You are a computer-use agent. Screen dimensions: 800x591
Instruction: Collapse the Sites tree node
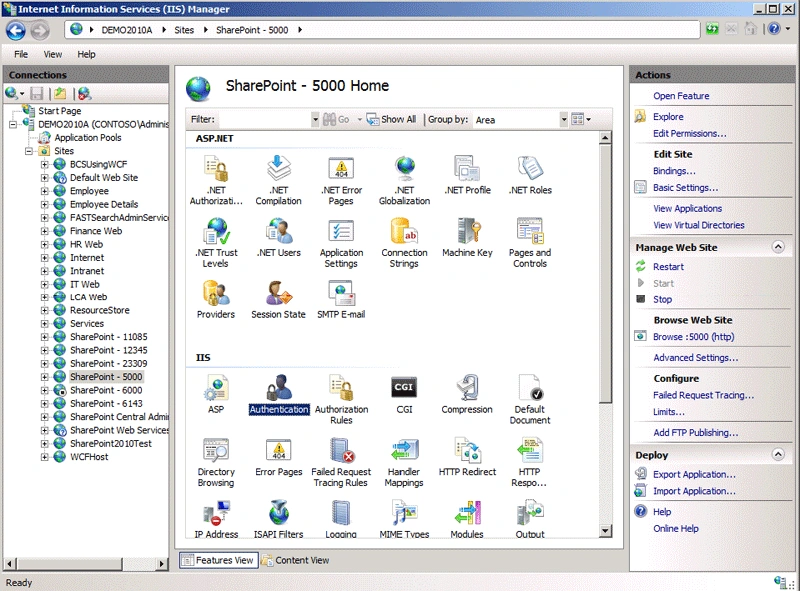click(x=29, y=151)
